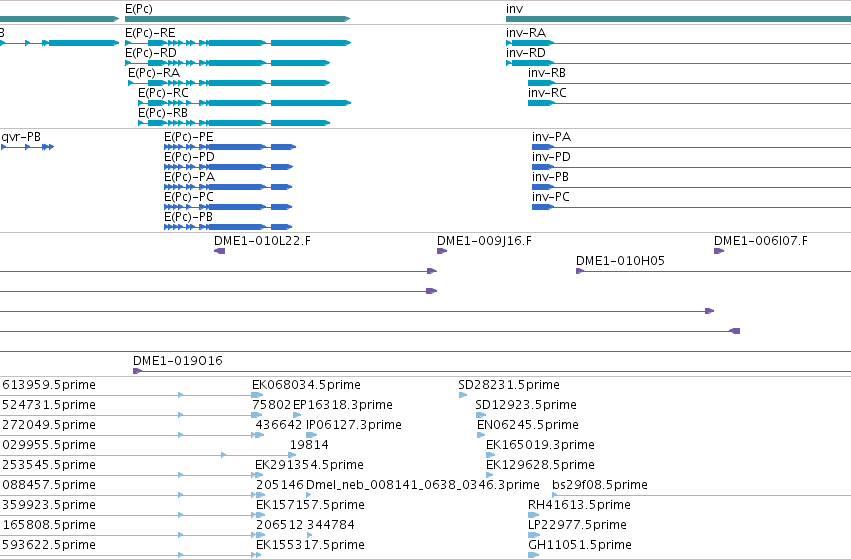The image size is (851, 560).
Task: Select the E(Pc)-PD protein label
Action: [x=189, y=157]
